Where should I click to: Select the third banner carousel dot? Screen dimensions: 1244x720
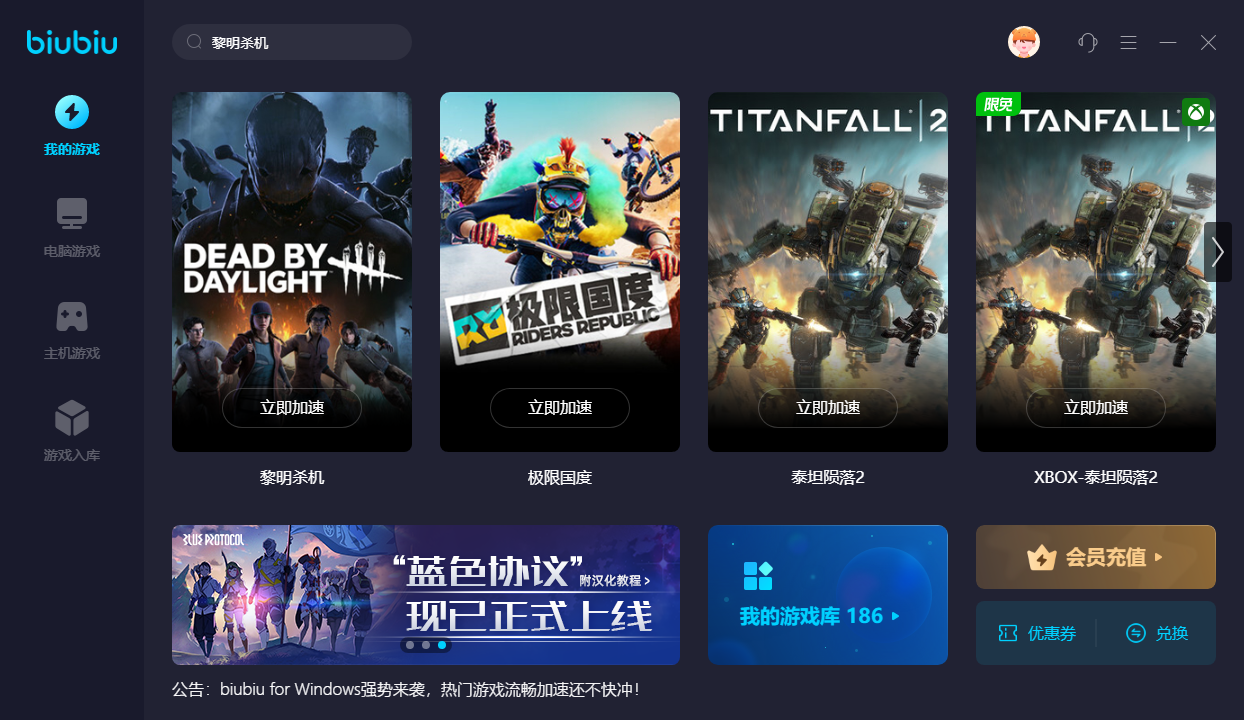(x=442, y=645)
